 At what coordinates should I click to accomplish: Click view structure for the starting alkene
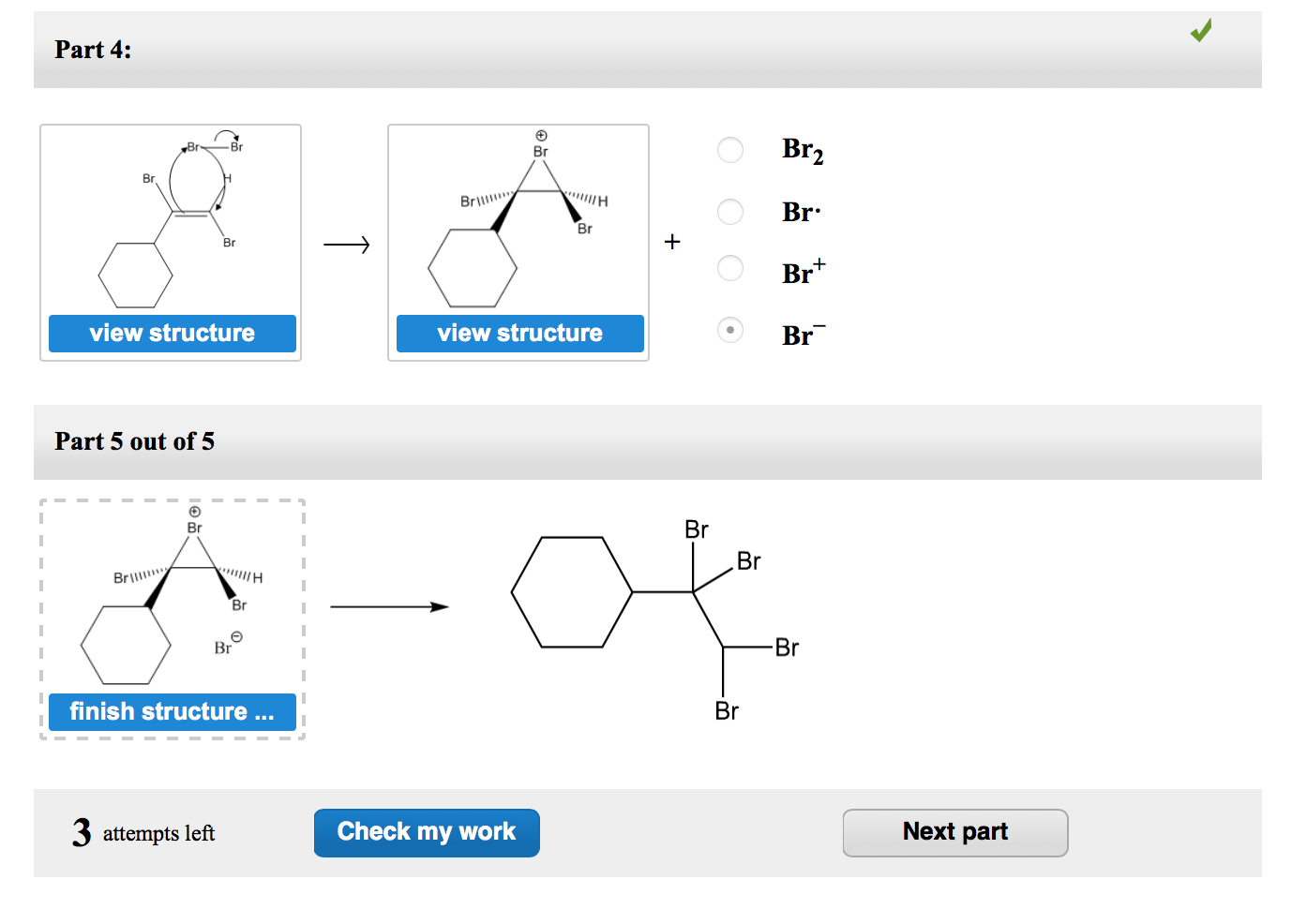(x=172, y=333)
